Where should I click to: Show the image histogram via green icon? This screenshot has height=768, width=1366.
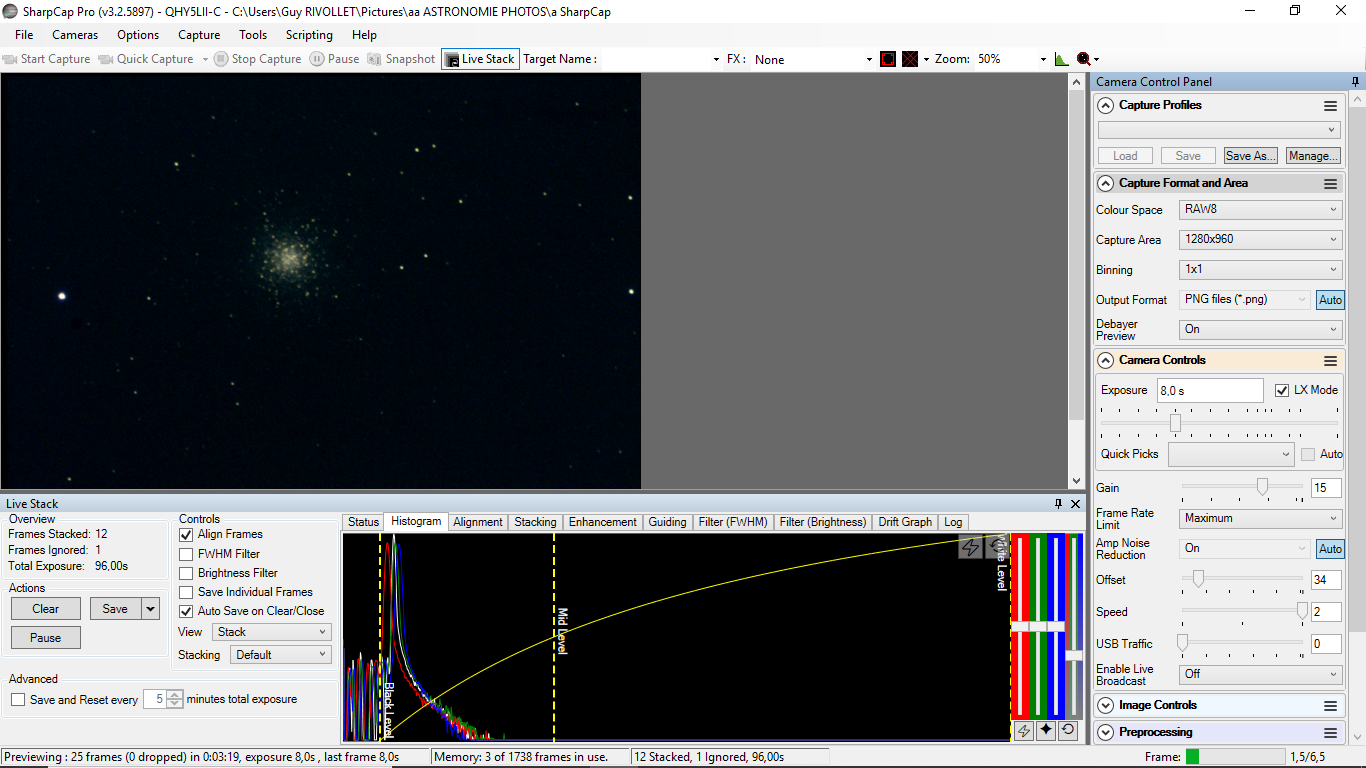pyautogui.click(x=1062, y=59)
